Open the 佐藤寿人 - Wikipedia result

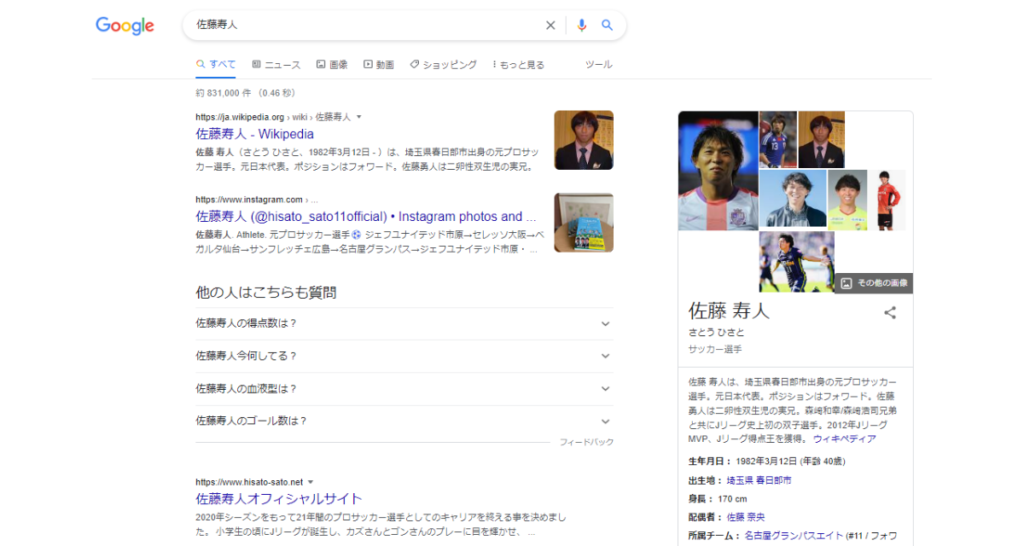(x=255, y=134)
